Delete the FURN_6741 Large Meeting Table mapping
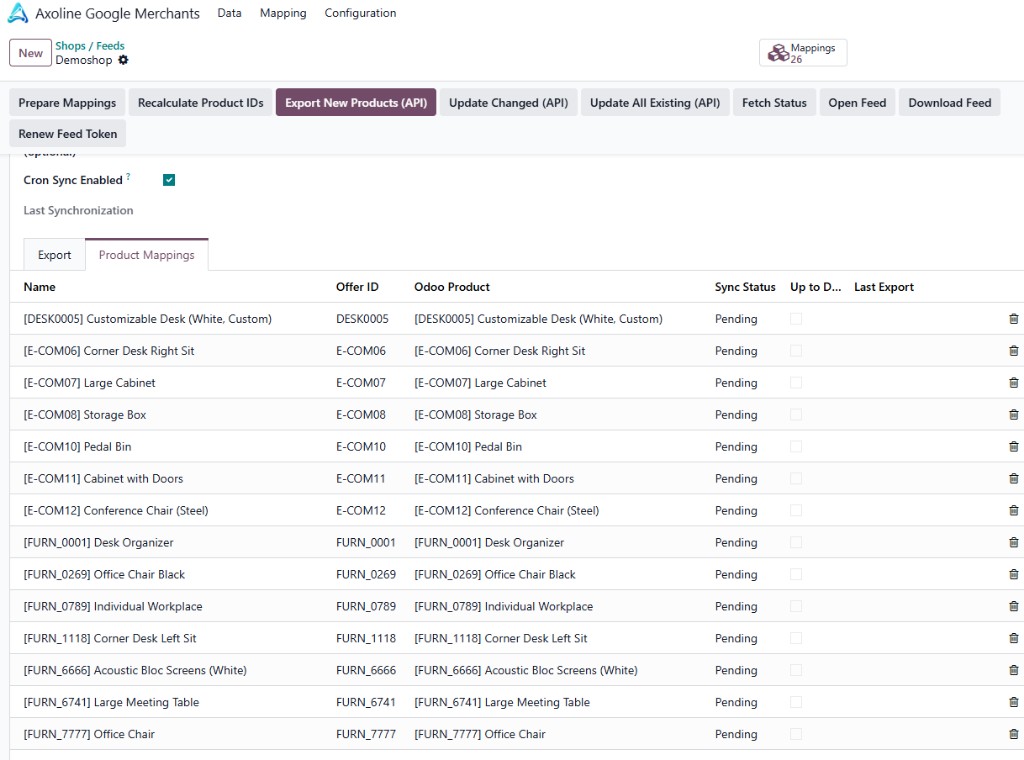 pos(1013,703)
